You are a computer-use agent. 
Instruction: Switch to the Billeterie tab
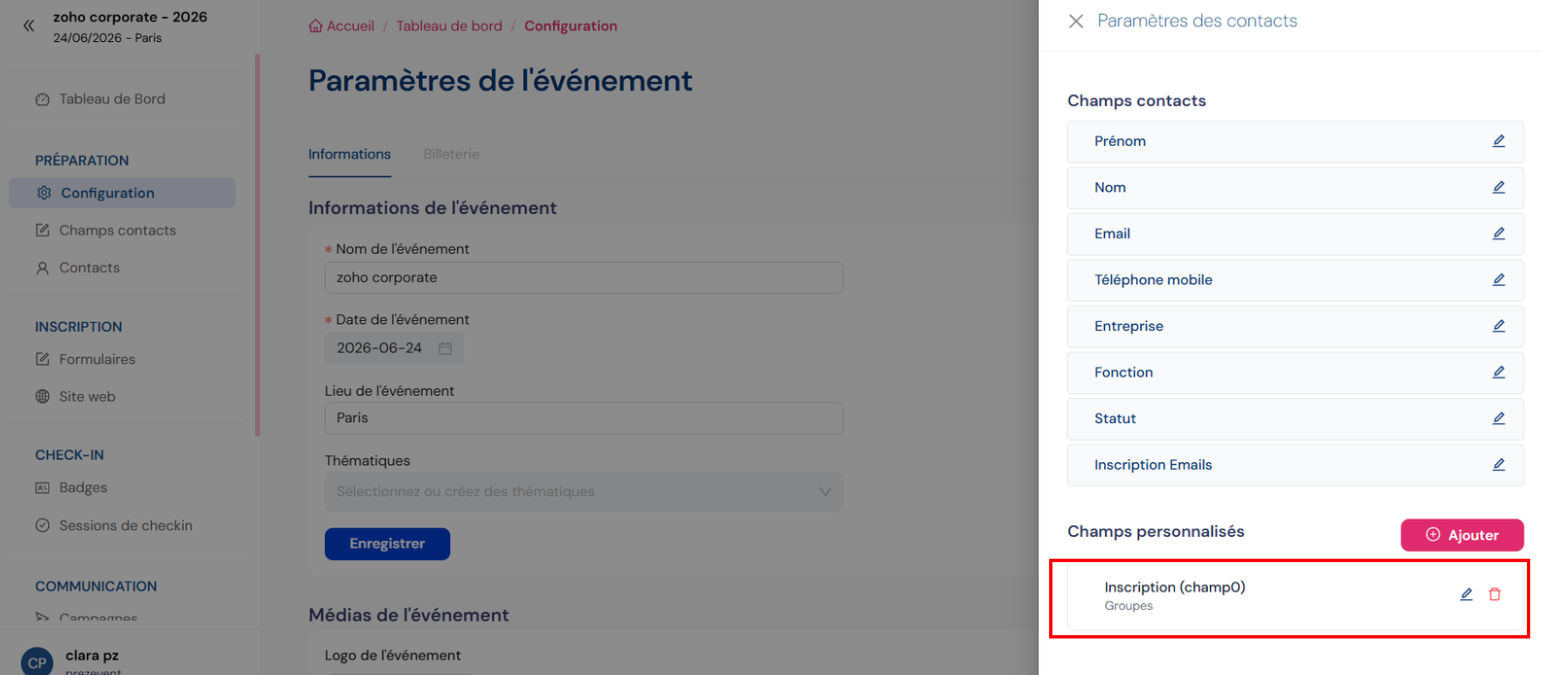click(x=451, y=154)
